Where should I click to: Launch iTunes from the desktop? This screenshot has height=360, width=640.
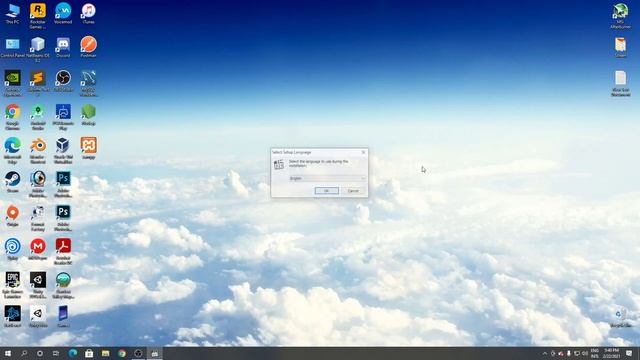tap(89, 13)
